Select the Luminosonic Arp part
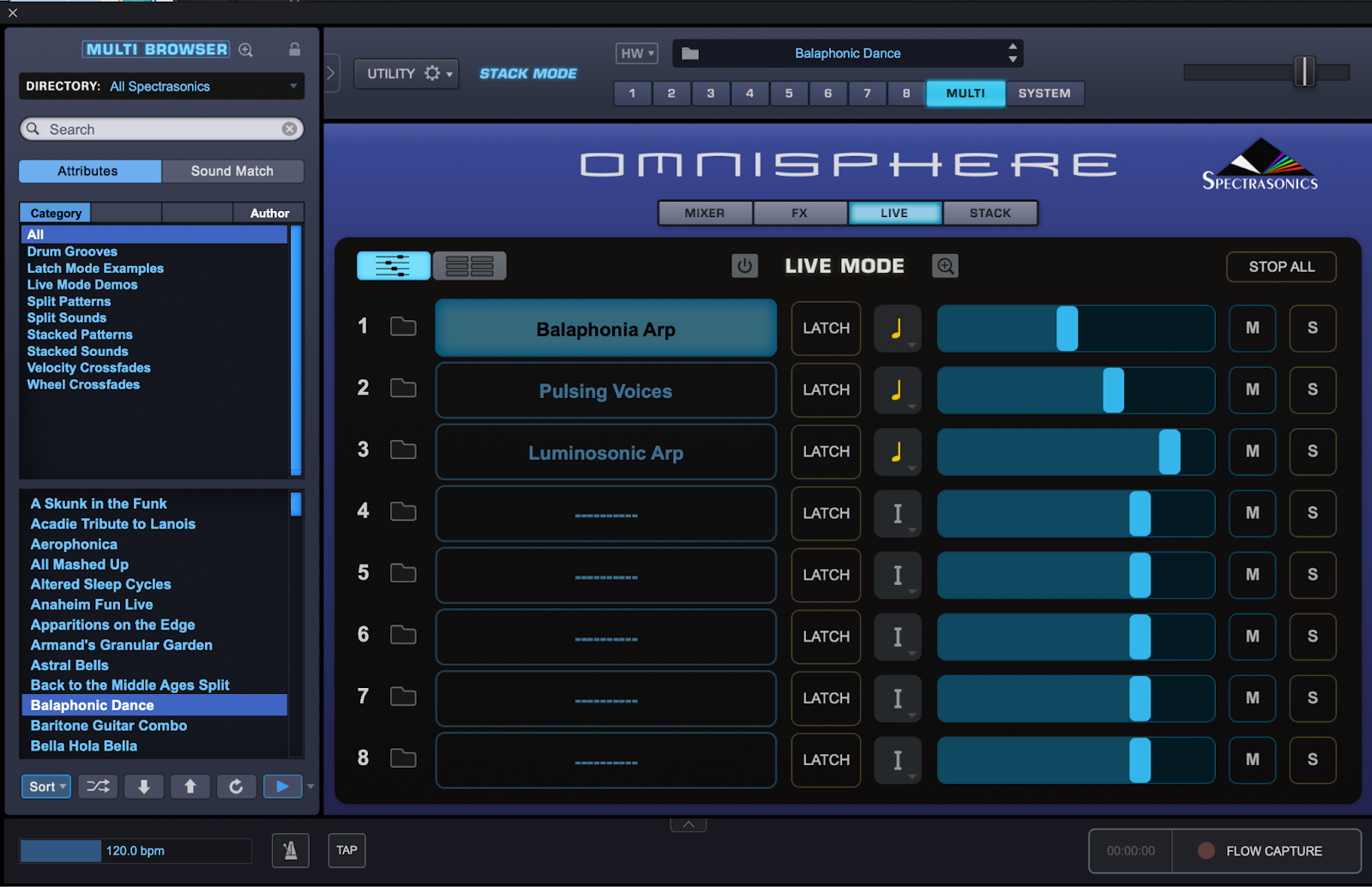 [x=605, y=452]
